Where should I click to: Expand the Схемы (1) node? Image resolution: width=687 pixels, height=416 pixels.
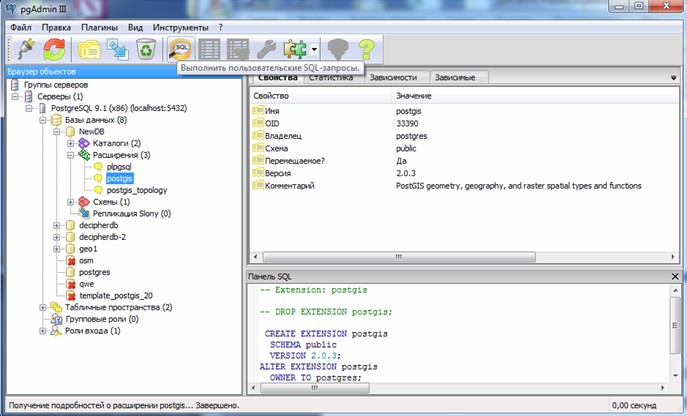[x=71, y=202]
